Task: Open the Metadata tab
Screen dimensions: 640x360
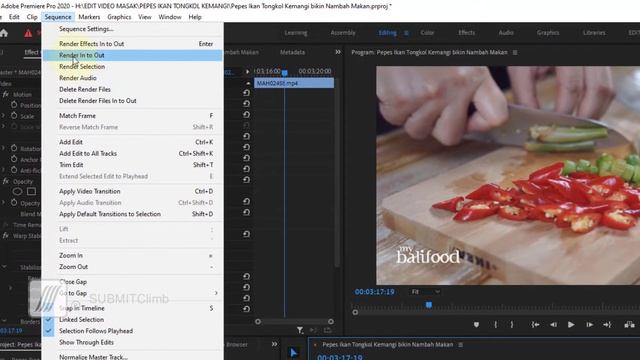Action: point(292,52)
